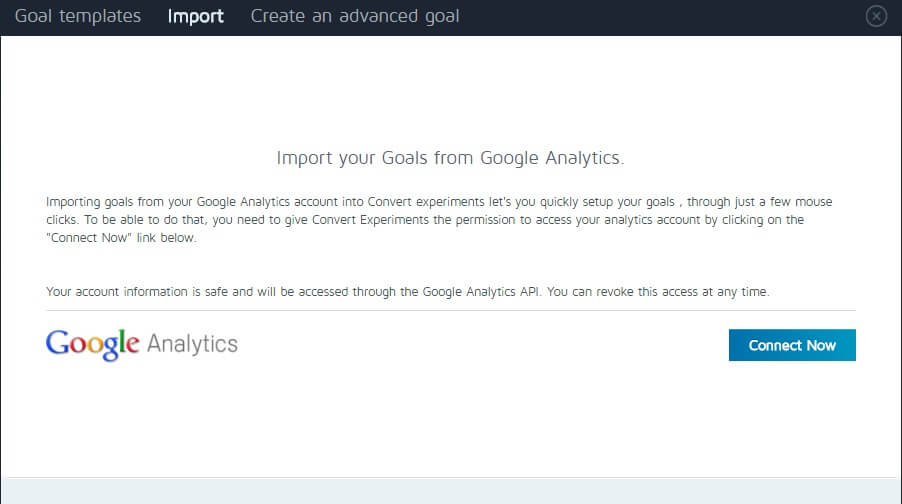902x504 pixels.
Task: Click the "Google Analytics API" phrase
Action: coord(480,291)
